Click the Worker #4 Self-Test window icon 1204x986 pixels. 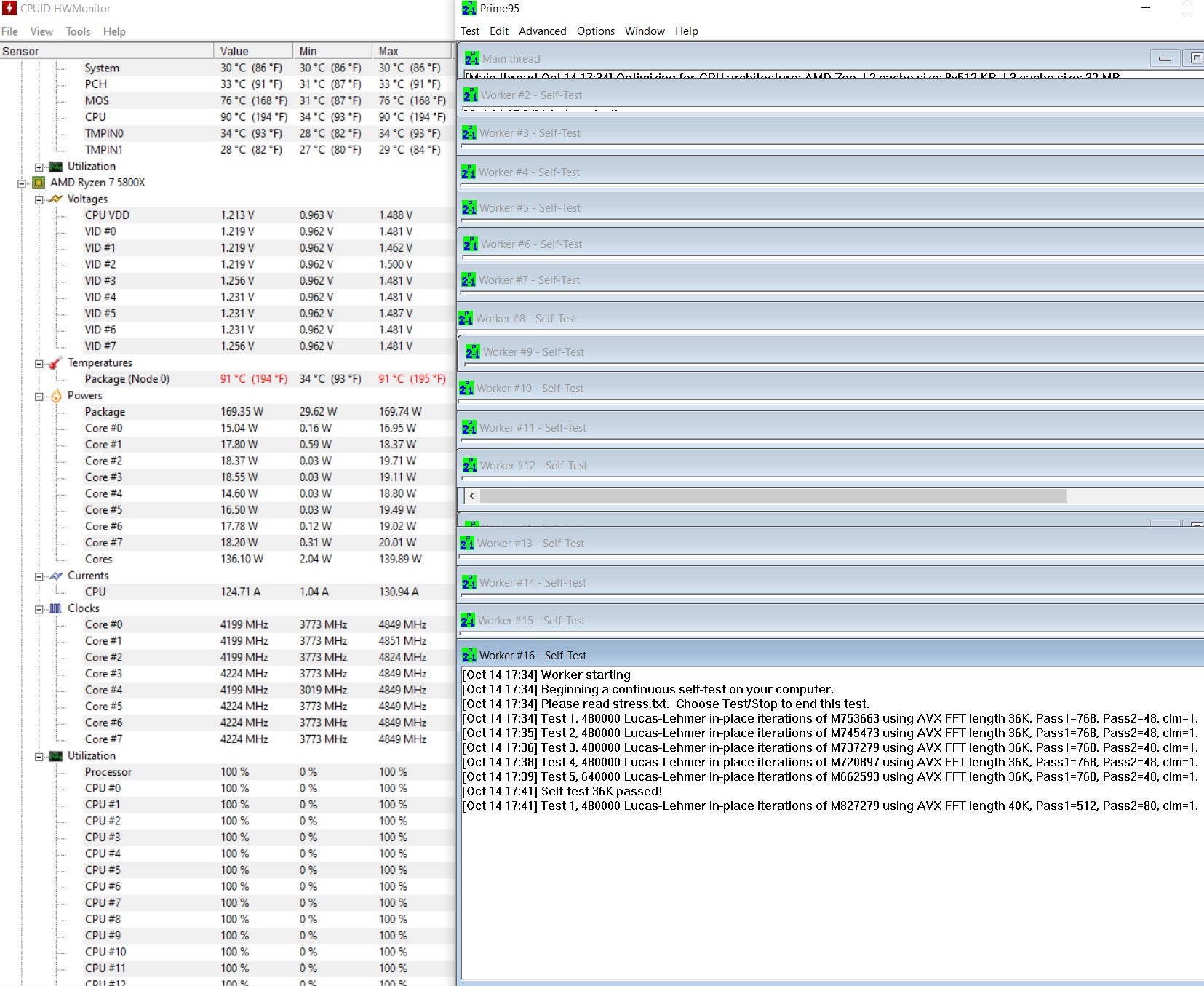pos(469,172)
